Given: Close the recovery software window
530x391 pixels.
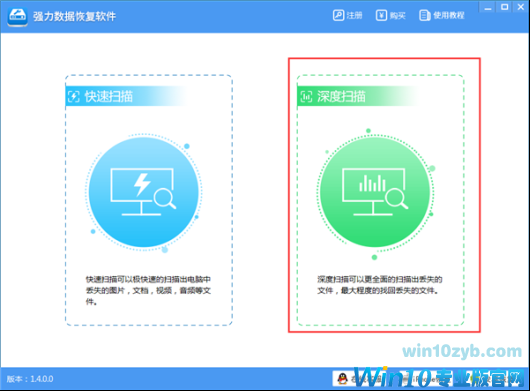Looking at the screenshot, I should [521, 7].
